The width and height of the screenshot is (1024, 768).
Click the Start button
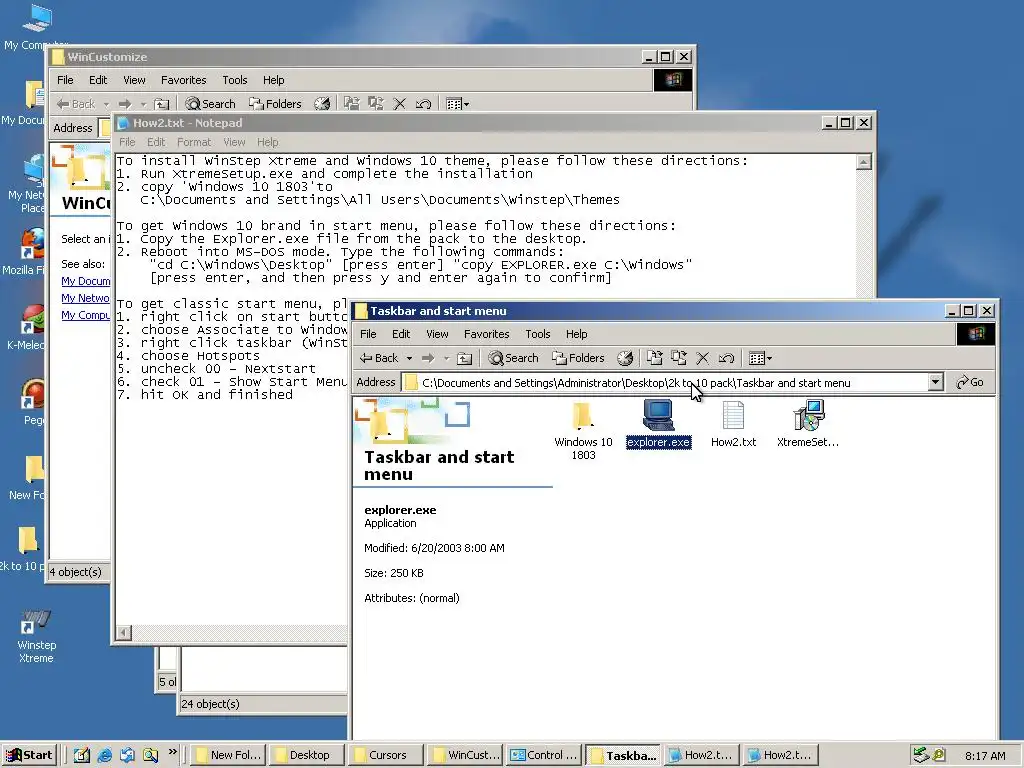click(29, 755)
